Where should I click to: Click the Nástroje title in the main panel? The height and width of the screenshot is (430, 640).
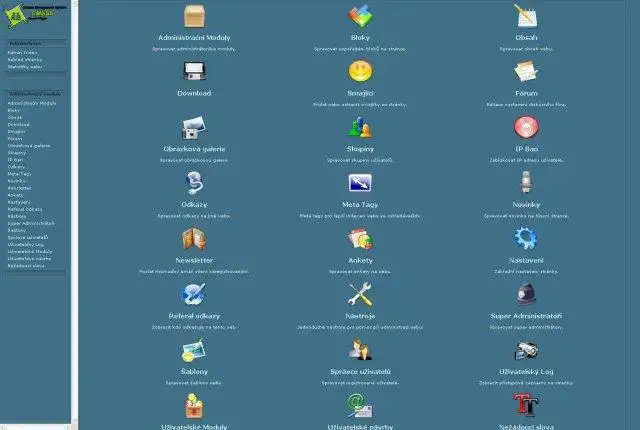coord(360,316)
